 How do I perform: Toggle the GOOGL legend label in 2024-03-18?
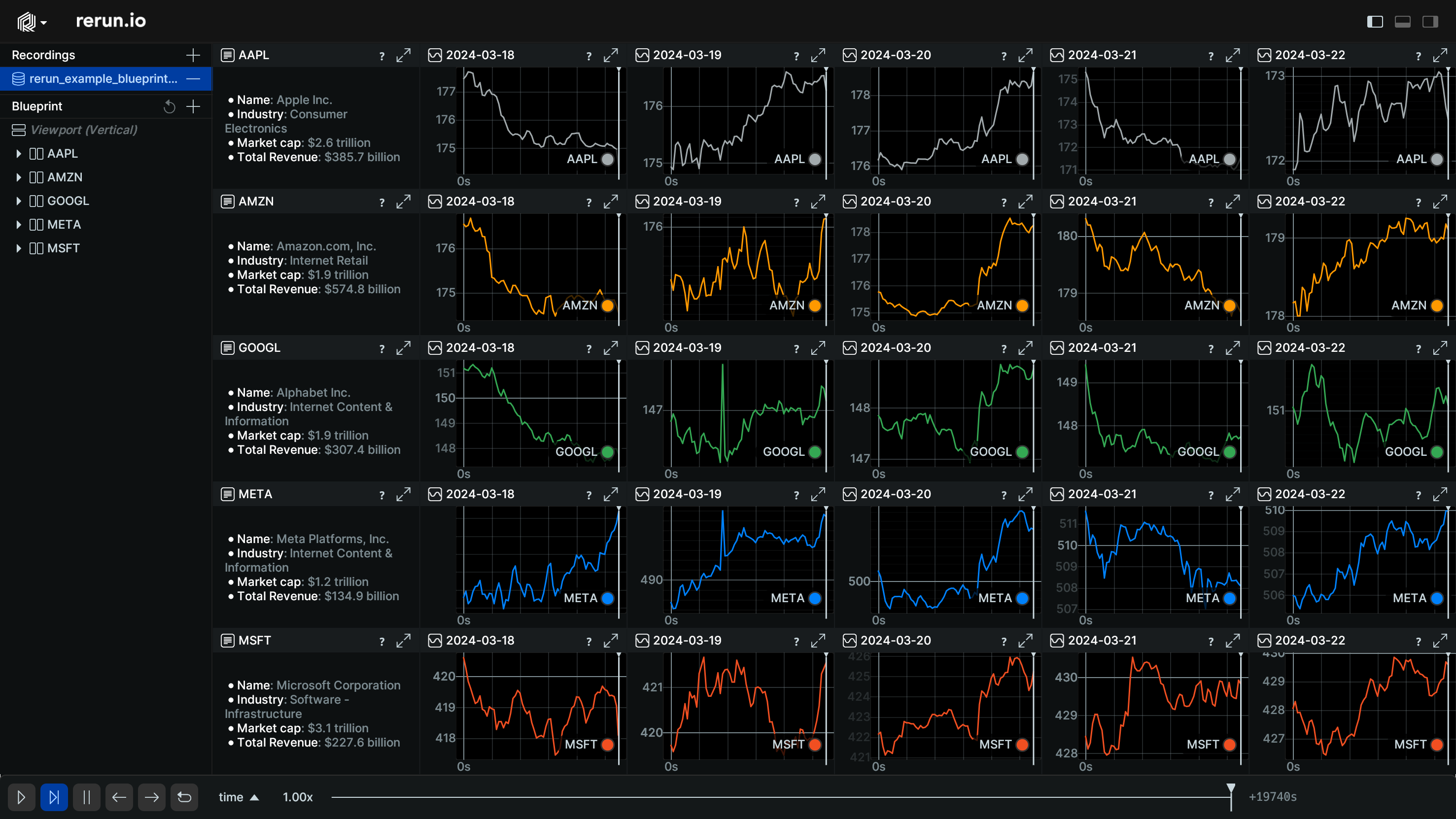[x=576, y=452]
